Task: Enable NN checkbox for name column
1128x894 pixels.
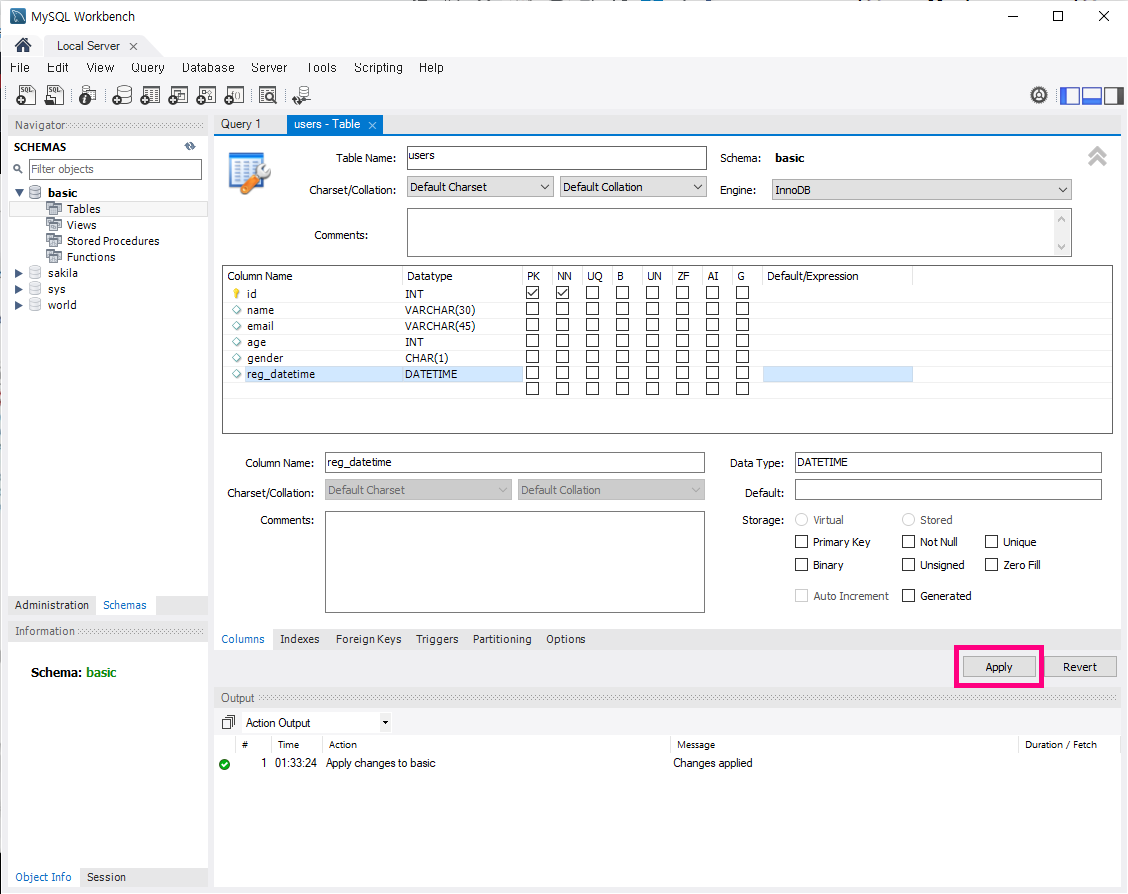Action: coord(563,309)
